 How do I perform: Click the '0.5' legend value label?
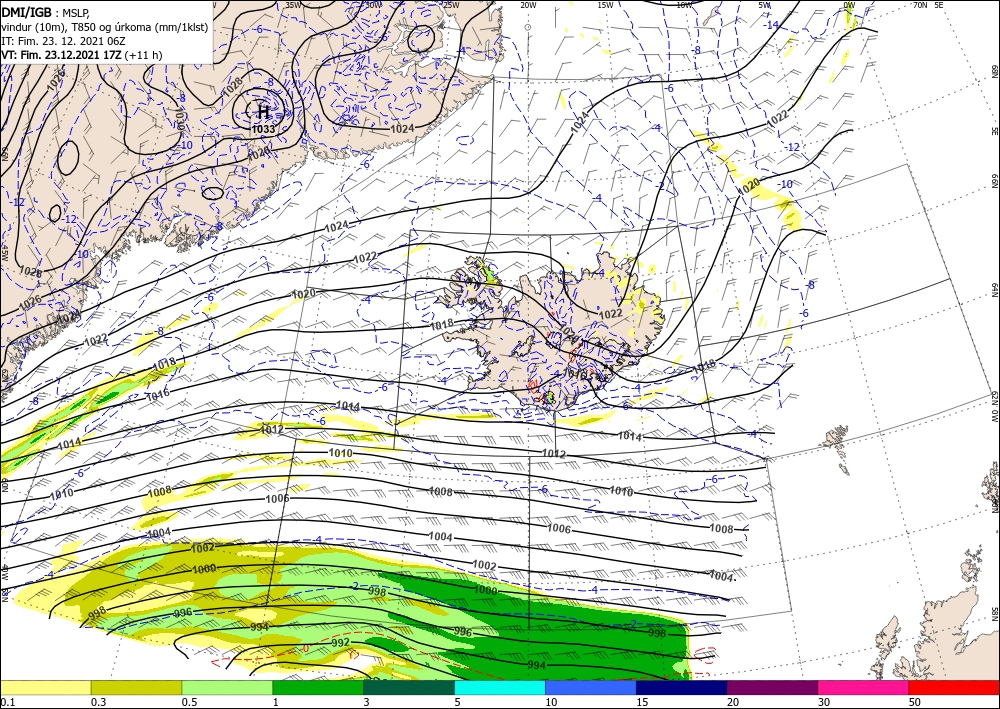click(x=189, y=702)
